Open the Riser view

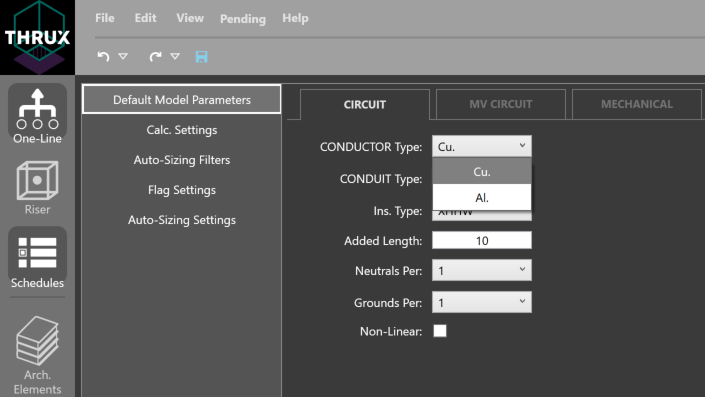[x=37, y=187]
